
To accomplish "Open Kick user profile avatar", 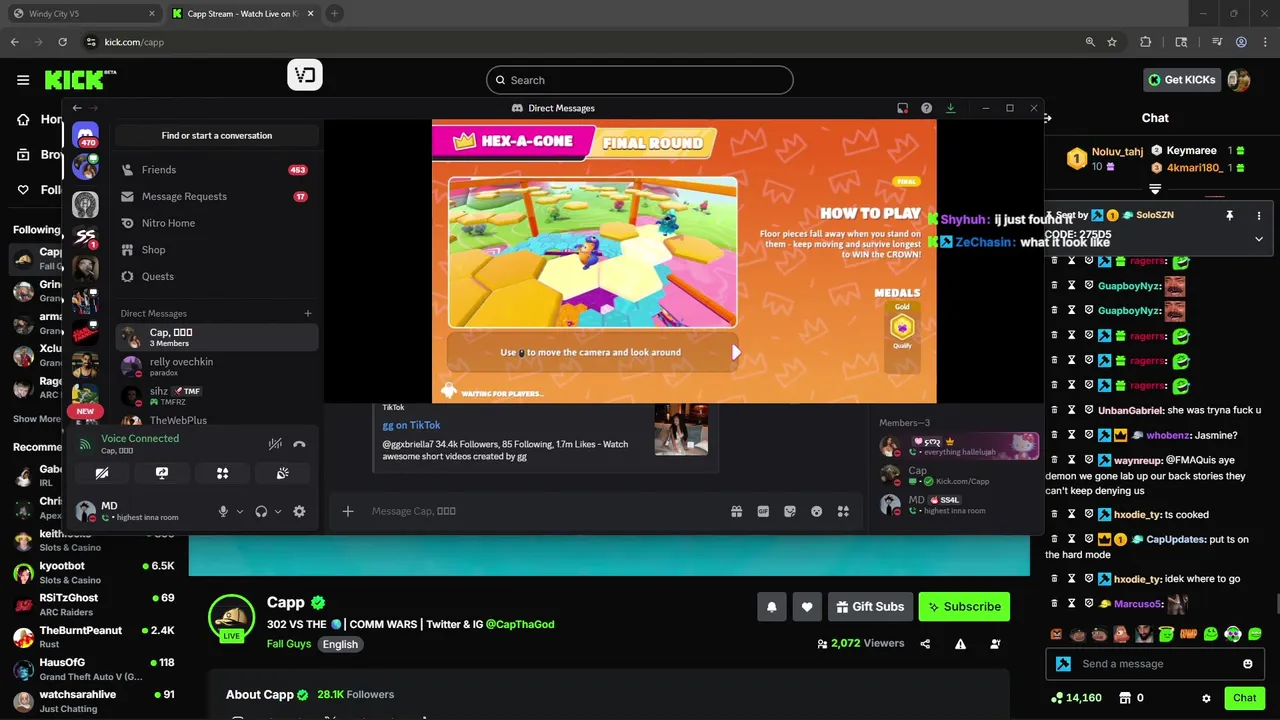I will 1239,80.
